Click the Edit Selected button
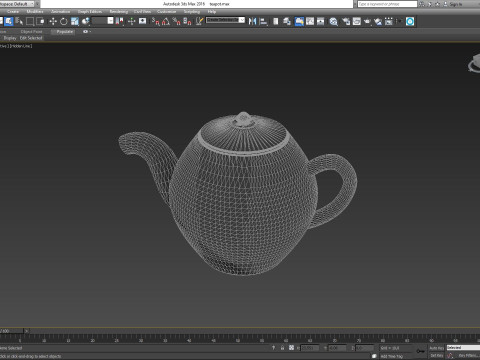Viewport: 480px width, 360px height. (x=31, y=38)
